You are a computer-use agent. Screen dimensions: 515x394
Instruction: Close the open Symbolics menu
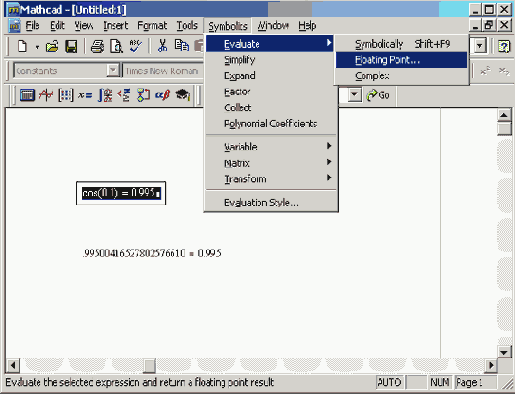[228, 26]
